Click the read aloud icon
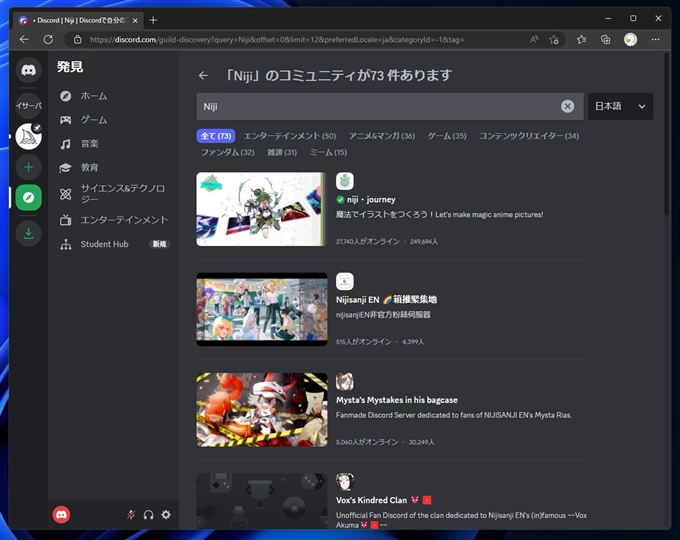Image resolution: width=680 pixels, height=540 pixels. click(x=534, y=40)
